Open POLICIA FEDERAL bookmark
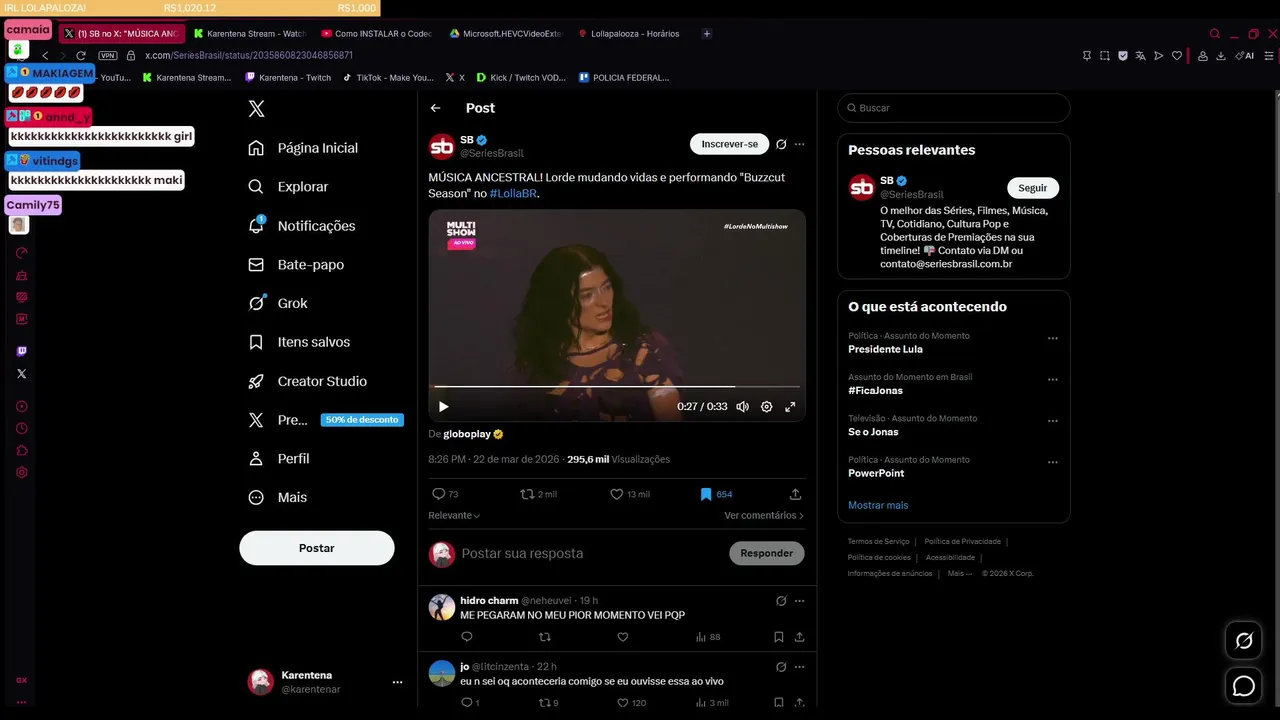The image size is (1280, 720). [x=624, y=77]
